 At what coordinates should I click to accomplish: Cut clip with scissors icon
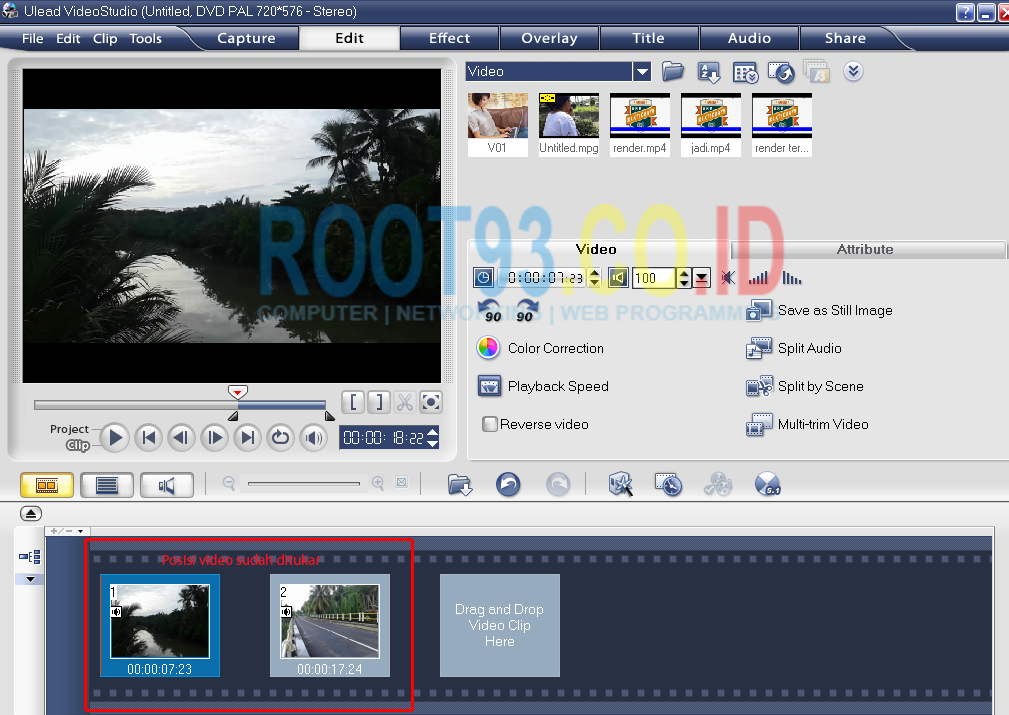(405, 402)
